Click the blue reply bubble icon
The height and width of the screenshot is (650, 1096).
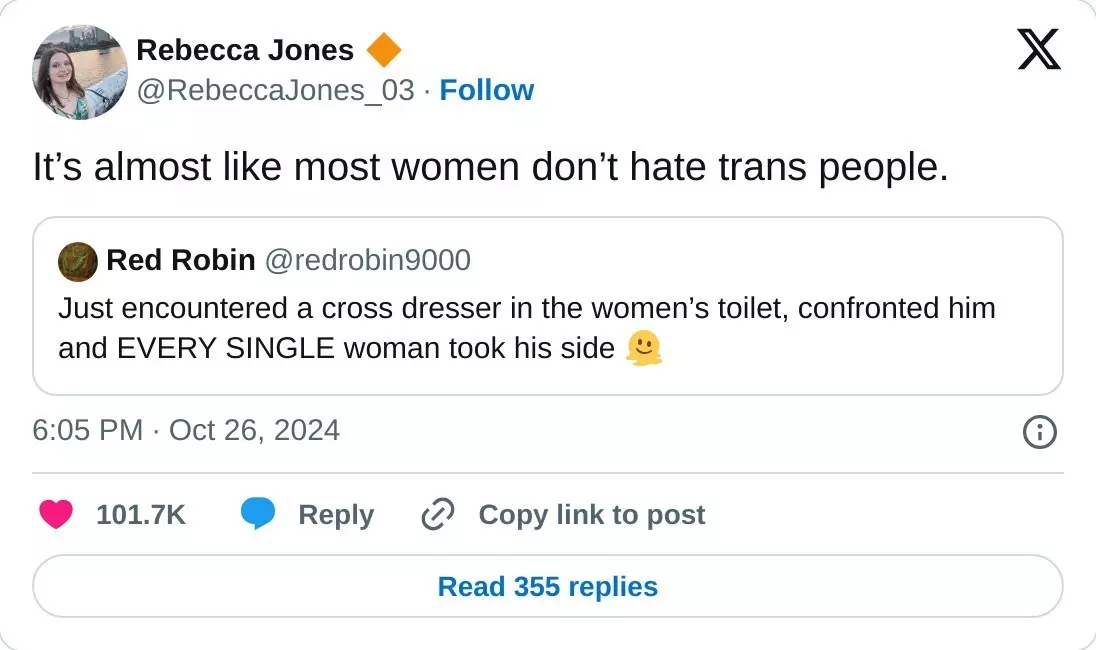pyautogui.click(x=258, y=514)
